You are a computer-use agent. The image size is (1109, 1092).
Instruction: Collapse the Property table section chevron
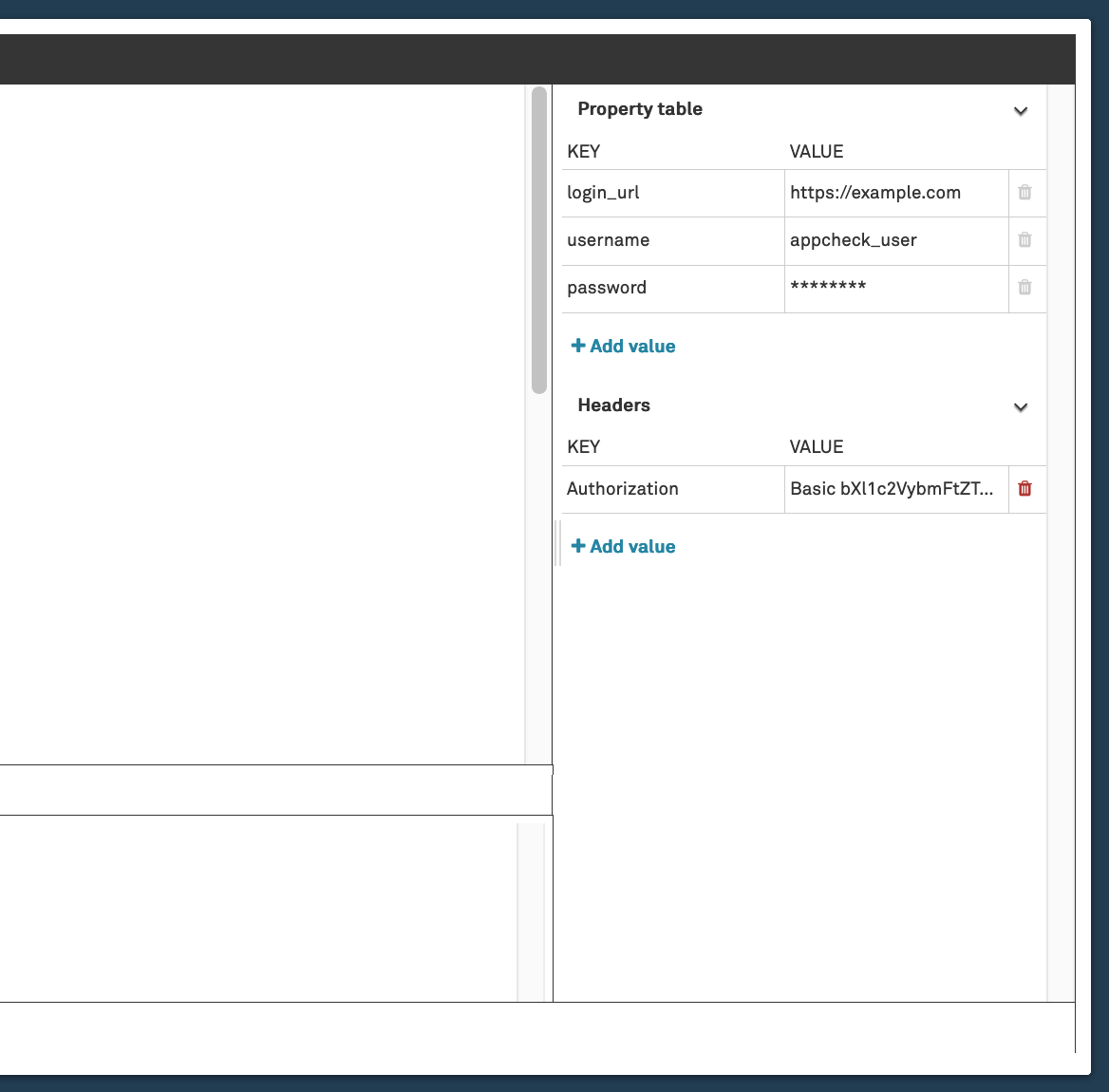pos(1021,111)
